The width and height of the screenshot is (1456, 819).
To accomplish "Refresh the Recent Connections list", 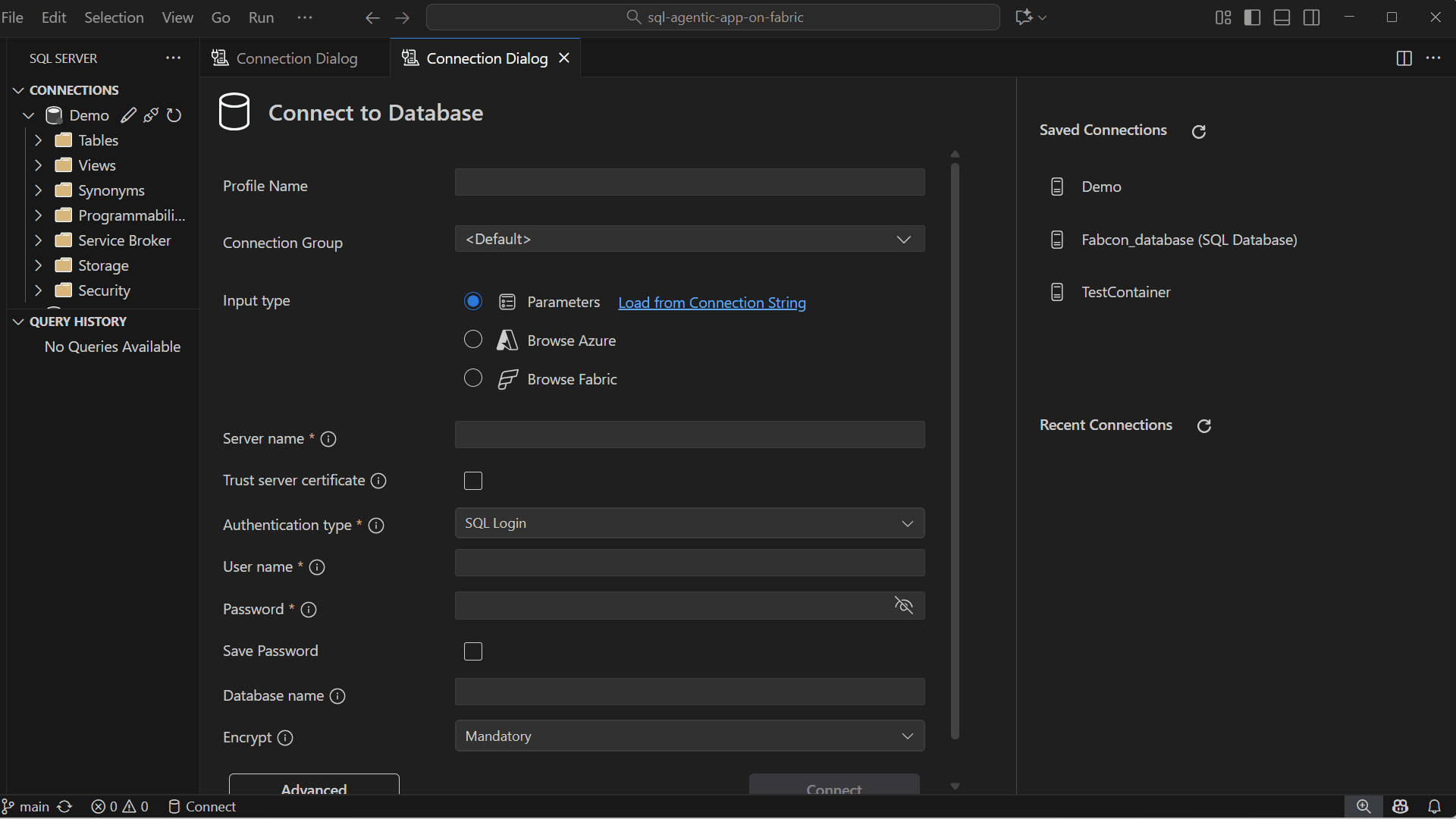I will click(1204, 425).
